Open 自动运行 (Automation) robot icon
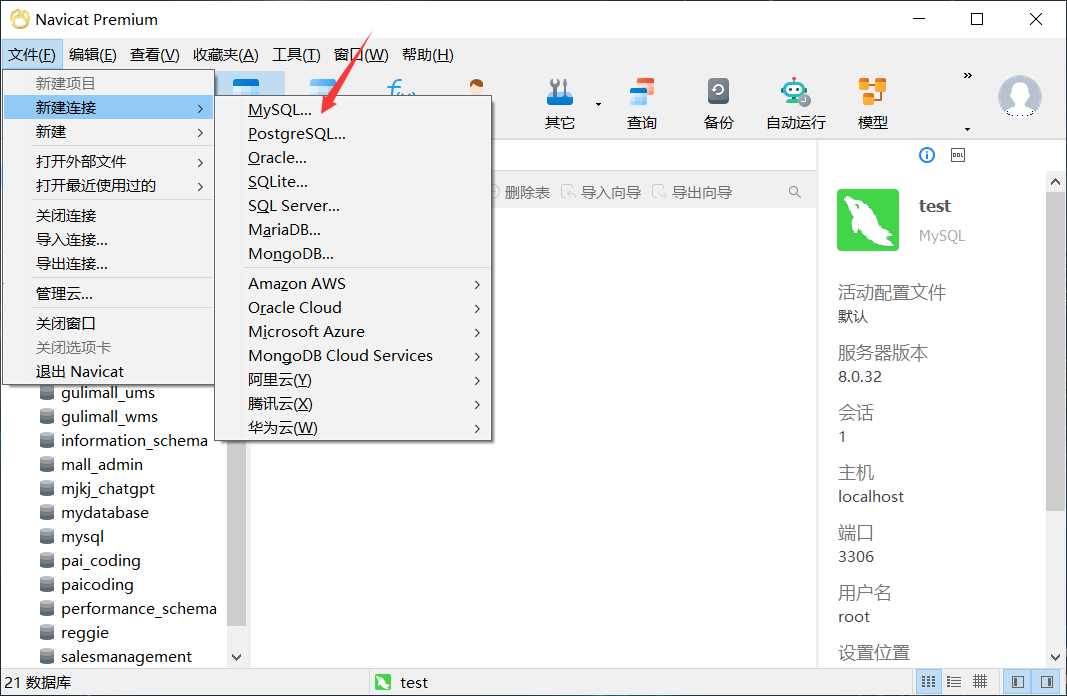 click(x=795, y=103)
